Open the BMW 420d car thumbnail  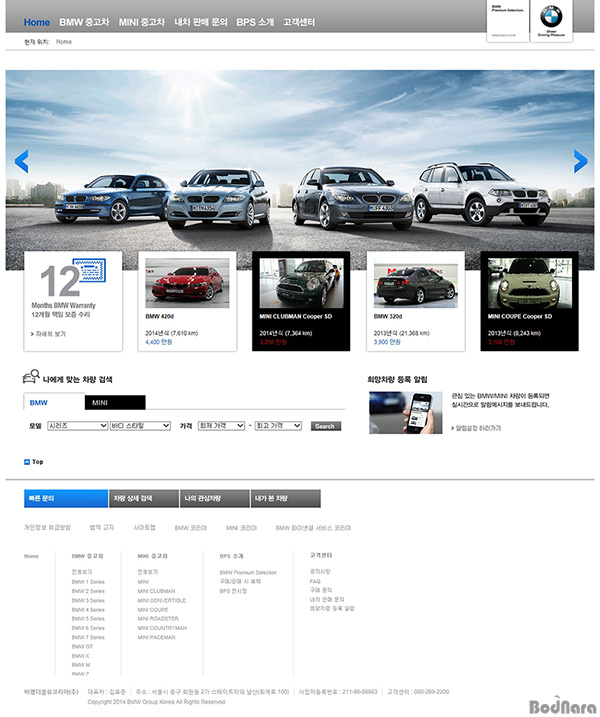pos(187,283)
